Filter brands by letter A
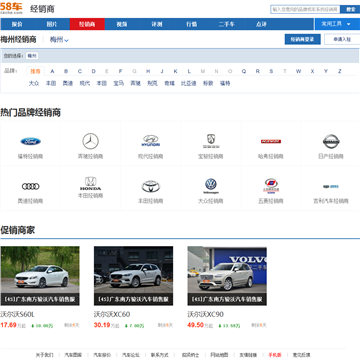 52,71
